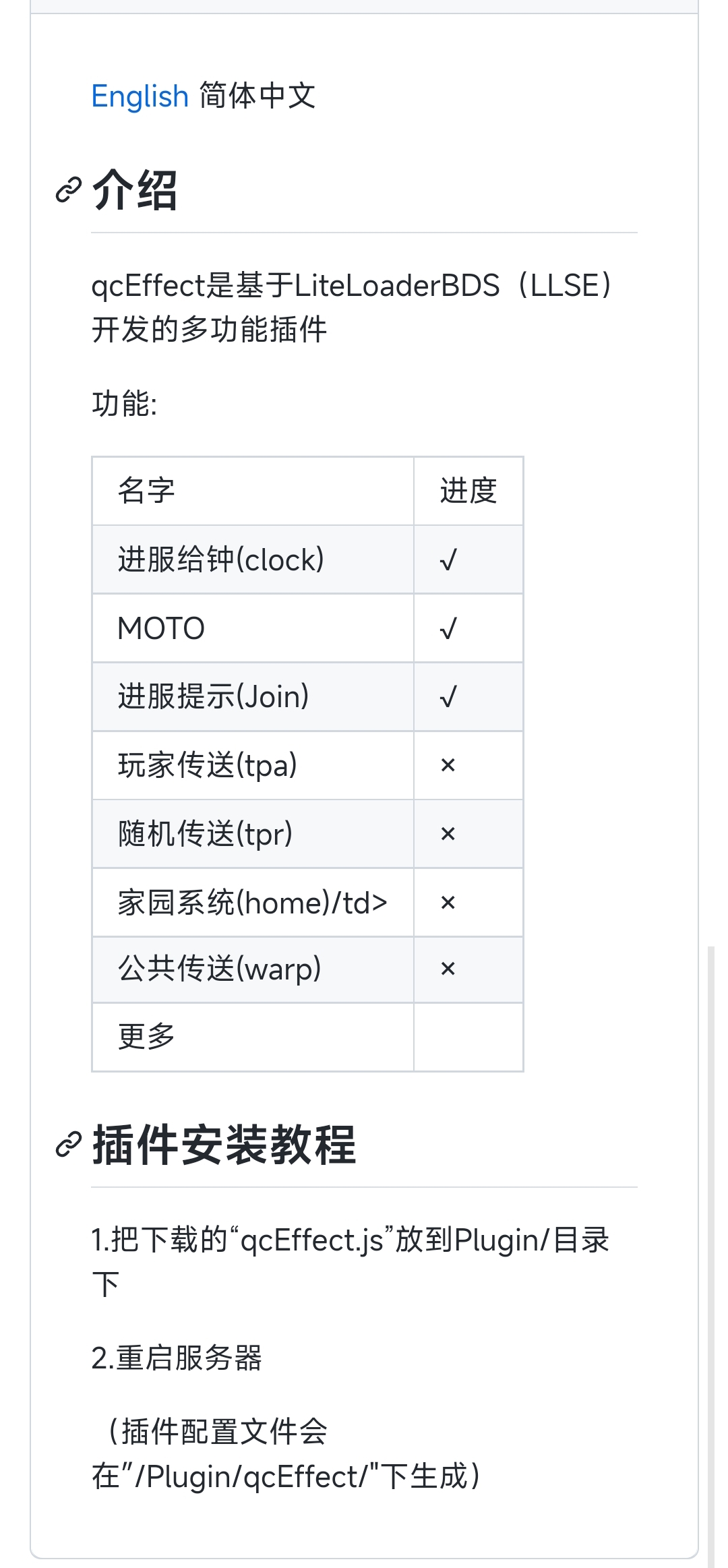Screen dimensions: 728x1568
Task: Open the English language link
Action: [x=140, y=96]
